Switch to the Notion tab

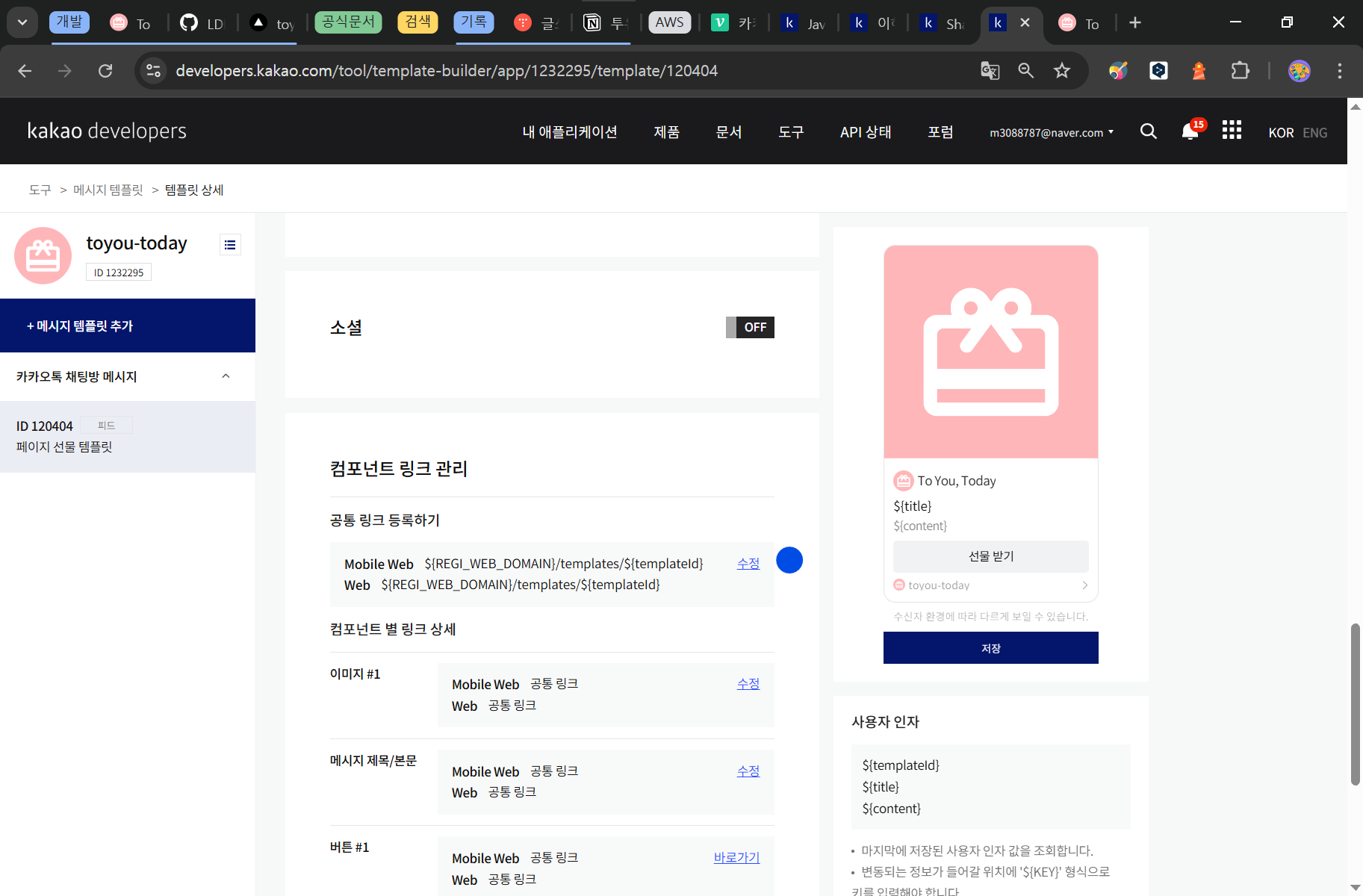(606, 23)
